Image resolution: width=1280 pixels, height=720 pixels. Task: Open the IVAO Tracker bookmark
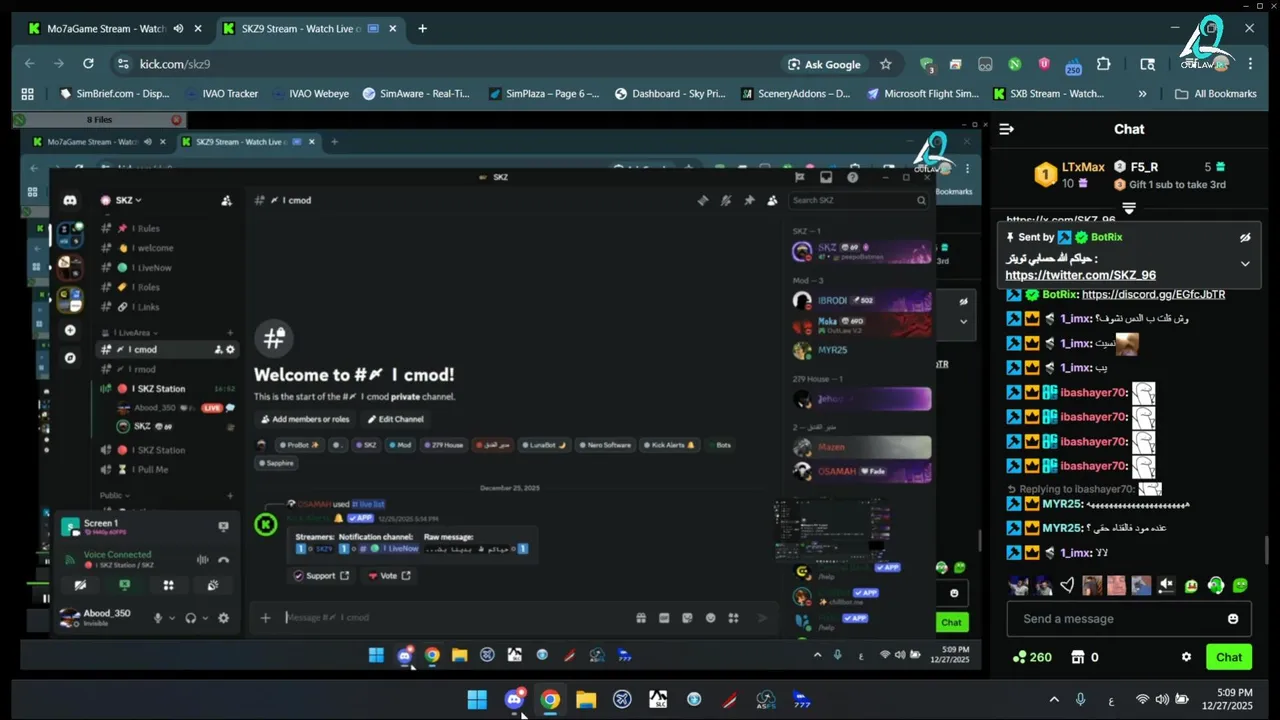click(x=221, y=94)
